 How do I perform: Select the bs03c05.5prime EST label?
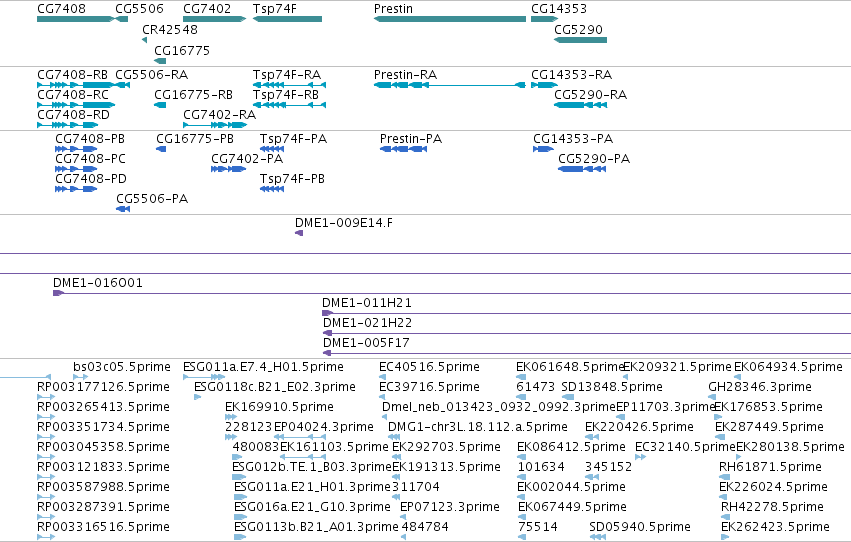coord(122,367)
